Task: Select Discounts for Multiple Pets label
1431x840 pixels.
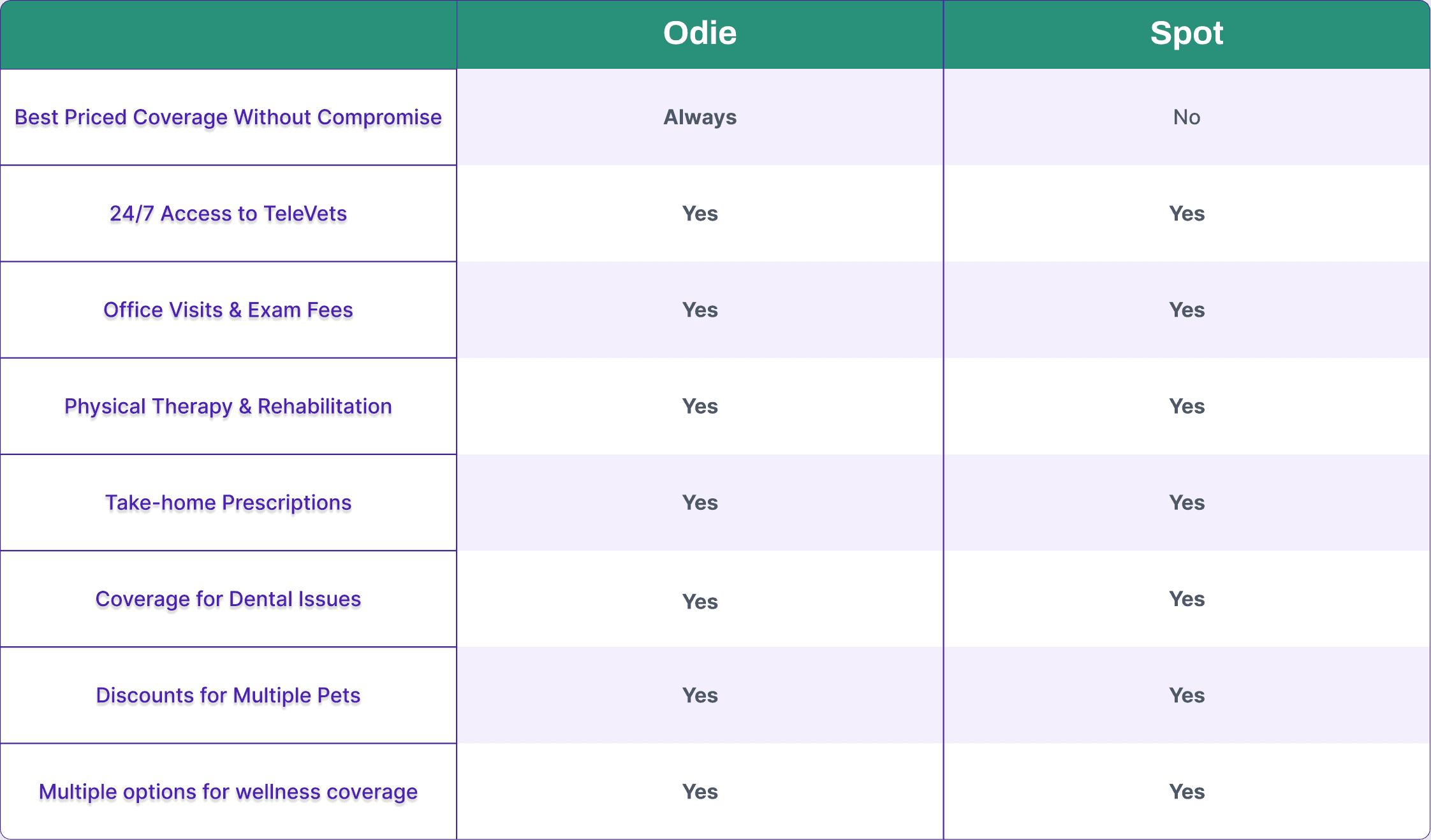Action: (228, 695)
